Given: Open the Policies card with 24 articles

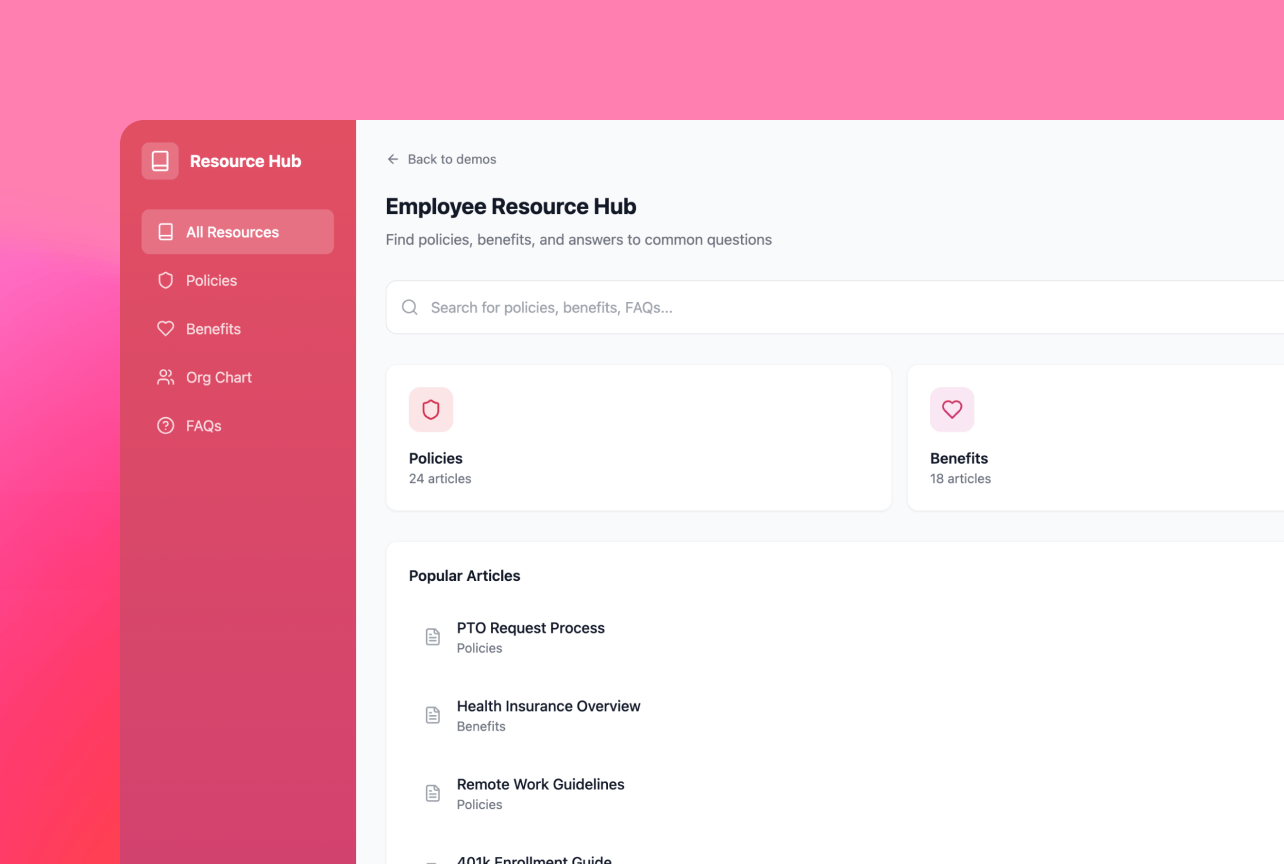Looking at the screenshot, I should click(638, 438).
